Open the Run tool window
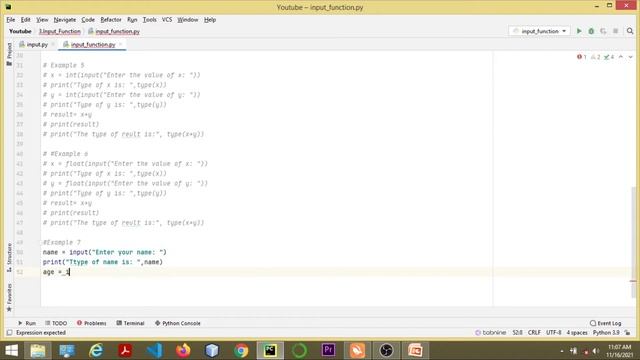The height and width of the screenshot is (360, 640). (x=27, y=323)
